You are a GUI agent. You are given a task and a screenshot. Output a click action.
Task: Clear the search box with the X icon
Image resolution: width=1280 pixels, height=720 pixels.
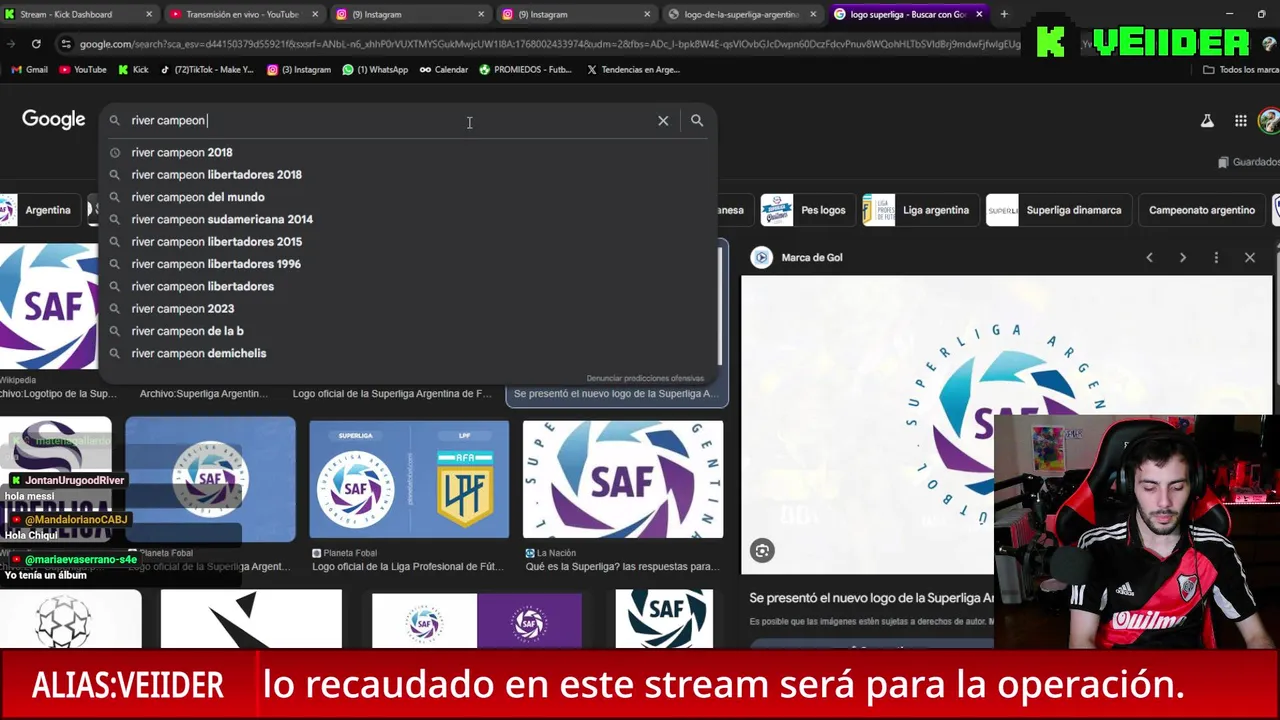click(663, 120)
